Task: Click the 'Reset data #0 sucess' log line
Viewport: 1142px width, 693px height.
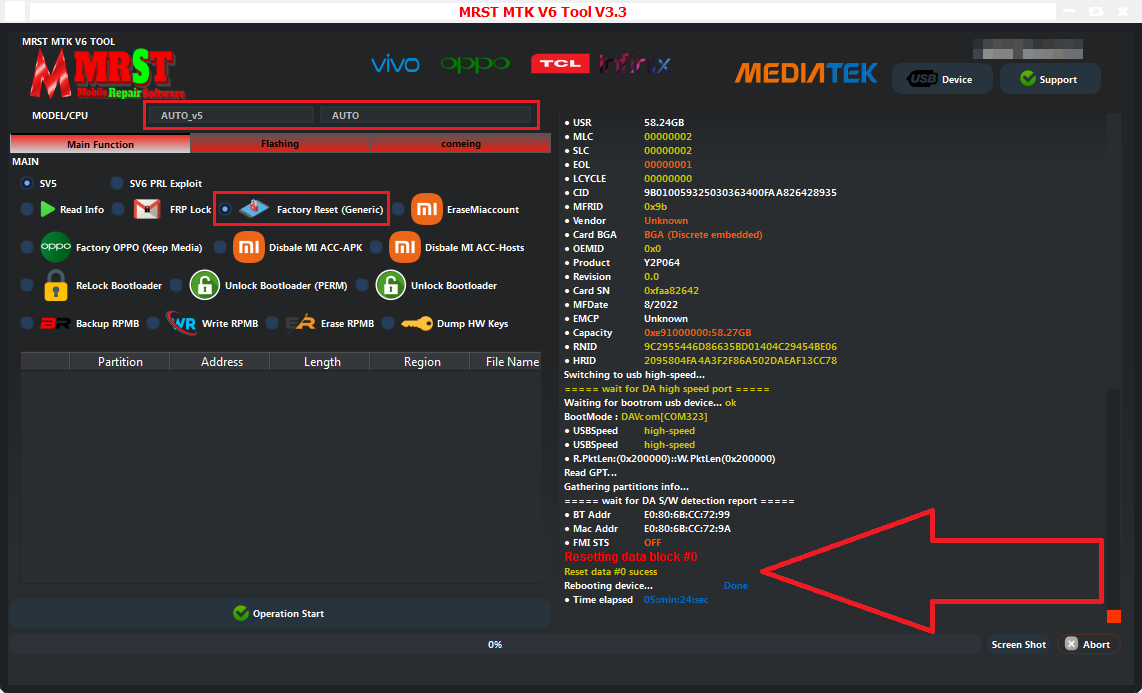Action: (610, 572)
